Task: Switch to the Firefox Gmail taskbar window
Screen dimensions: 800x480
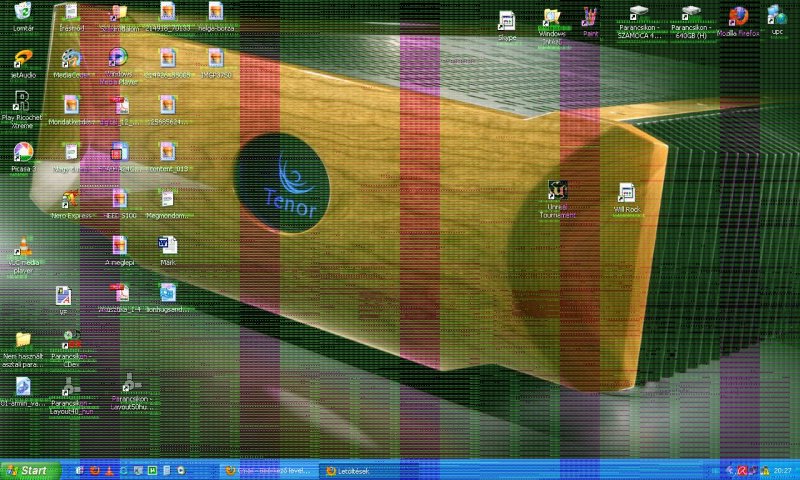Action: click(269, 471)
